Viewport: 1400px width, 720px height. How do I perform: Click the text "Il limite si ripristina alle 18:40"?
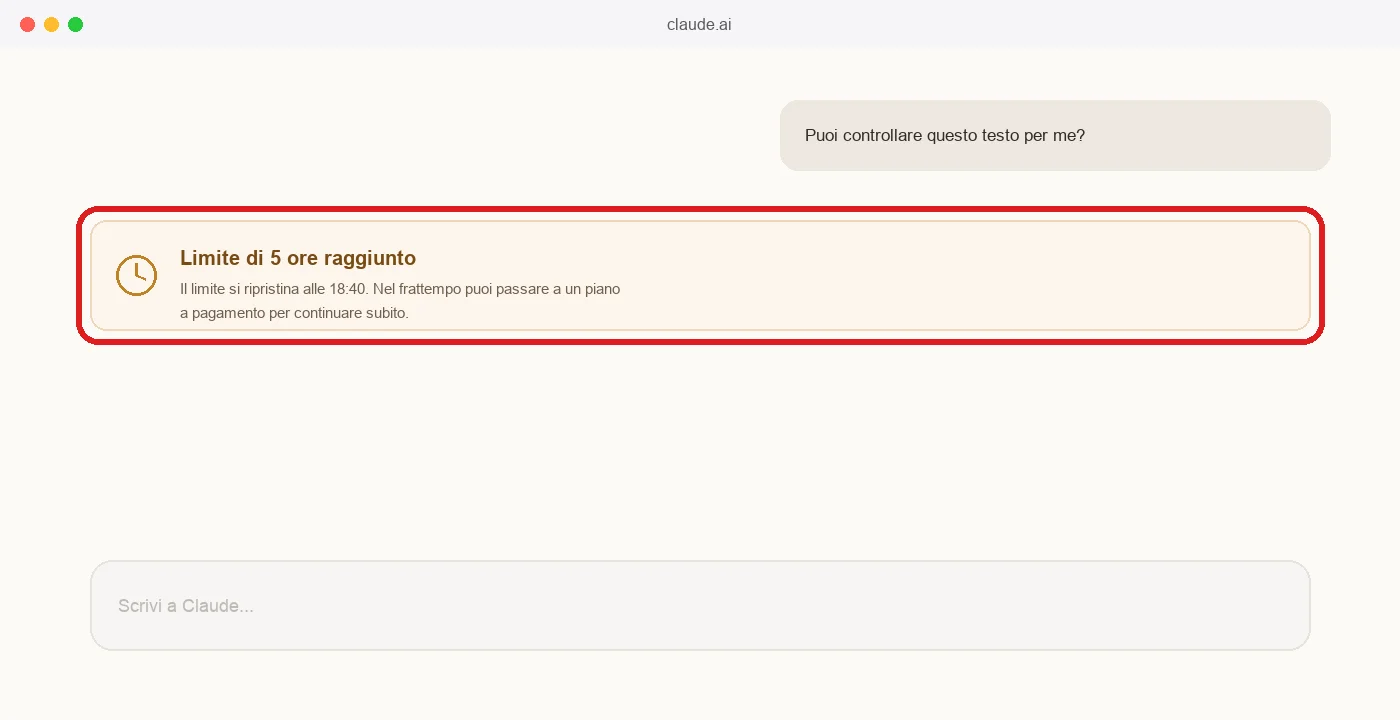point(274,289)
